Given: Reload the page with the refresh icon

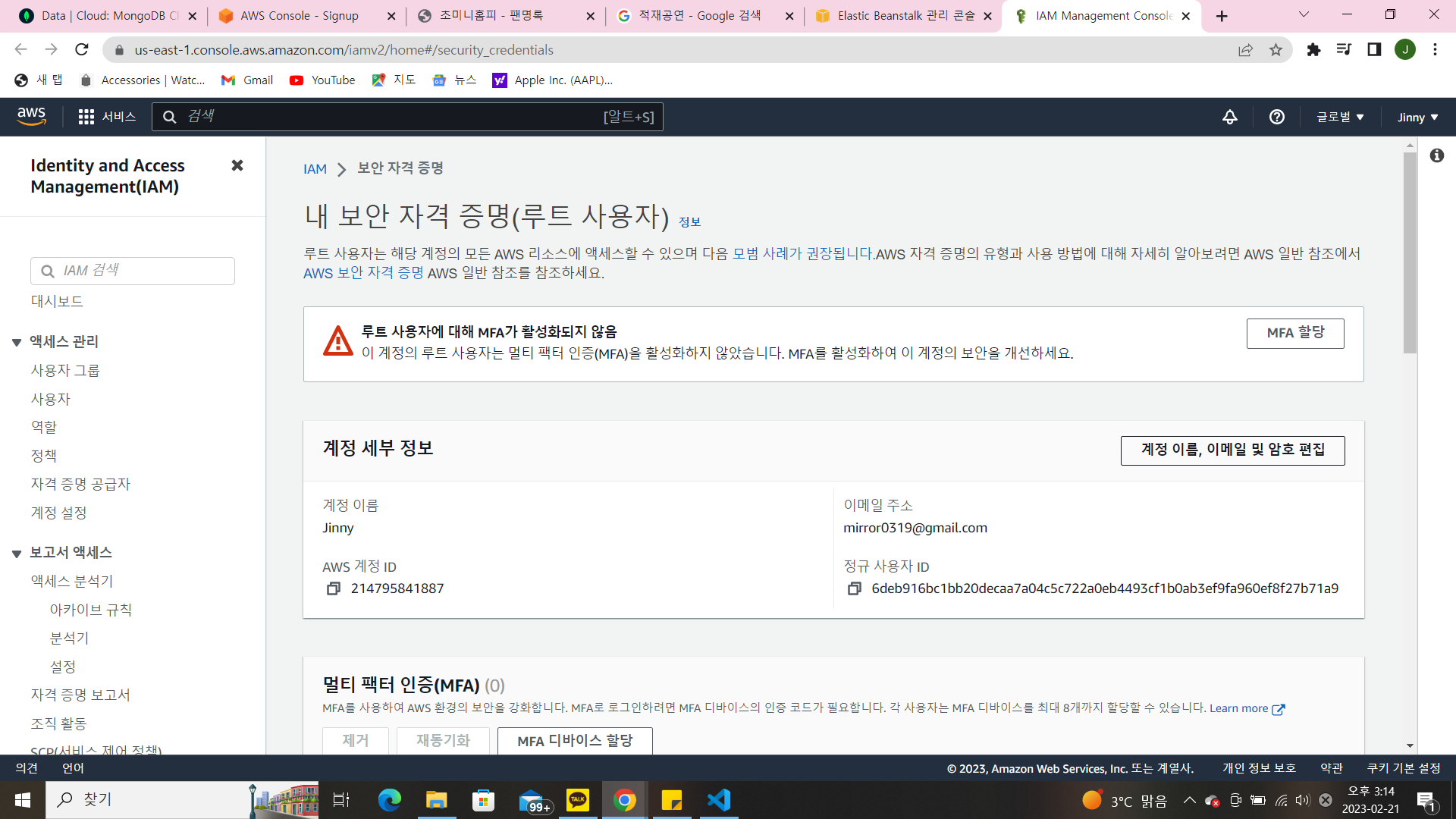Looking at the screenshot, I should 82,49.
